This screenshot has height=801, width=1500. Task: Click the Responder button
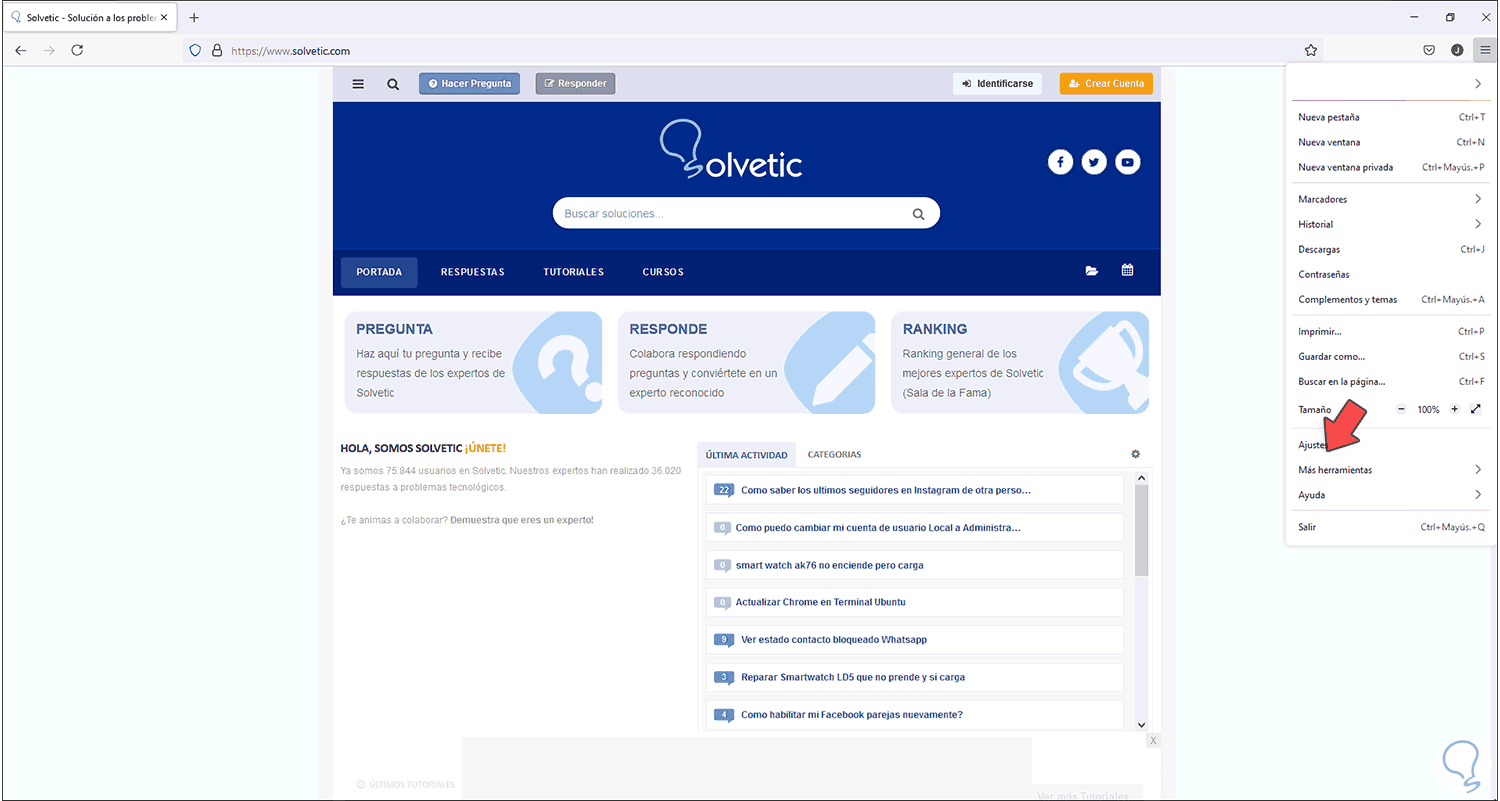(575, 84)
